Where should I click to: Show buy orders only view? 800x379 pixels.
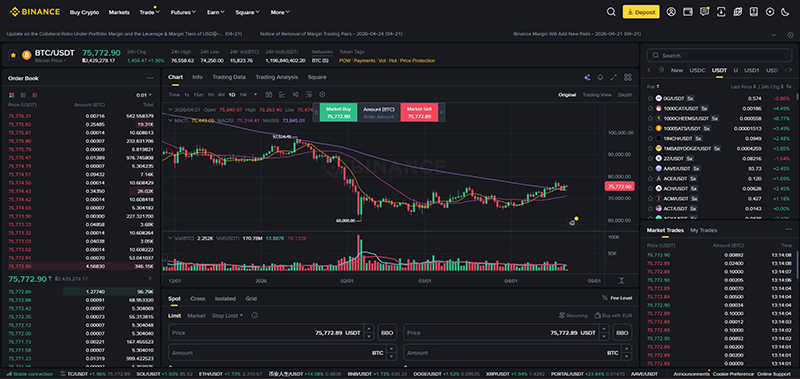click(x=23, y=95)
